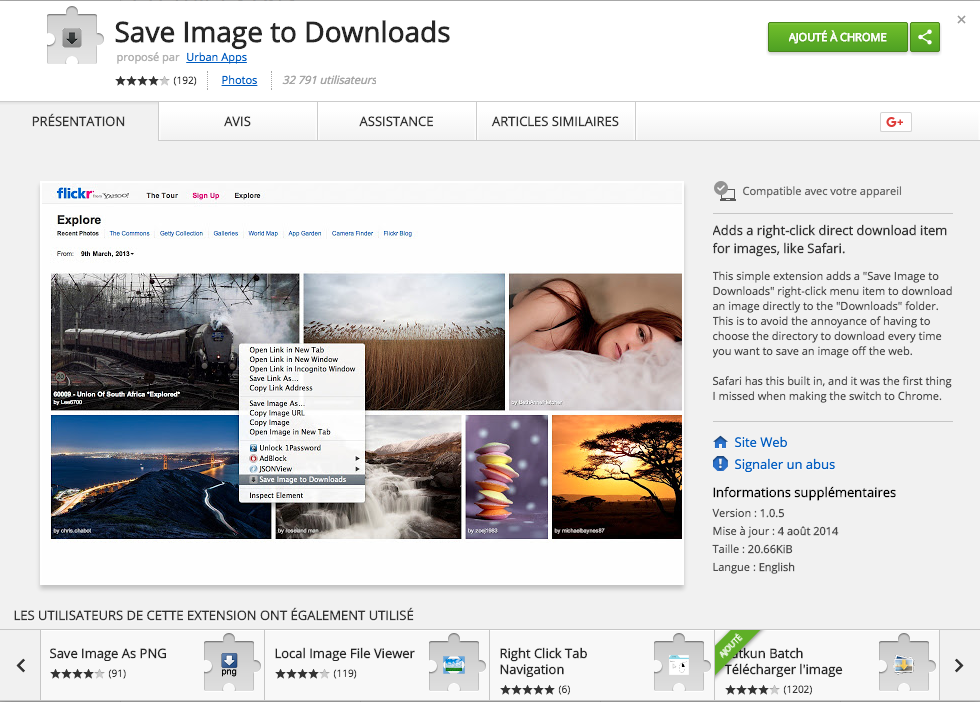980x702 pixels.
Task: Click the report abuse exclamation icon
Action: pyautogui.click(x=720, y=464)
